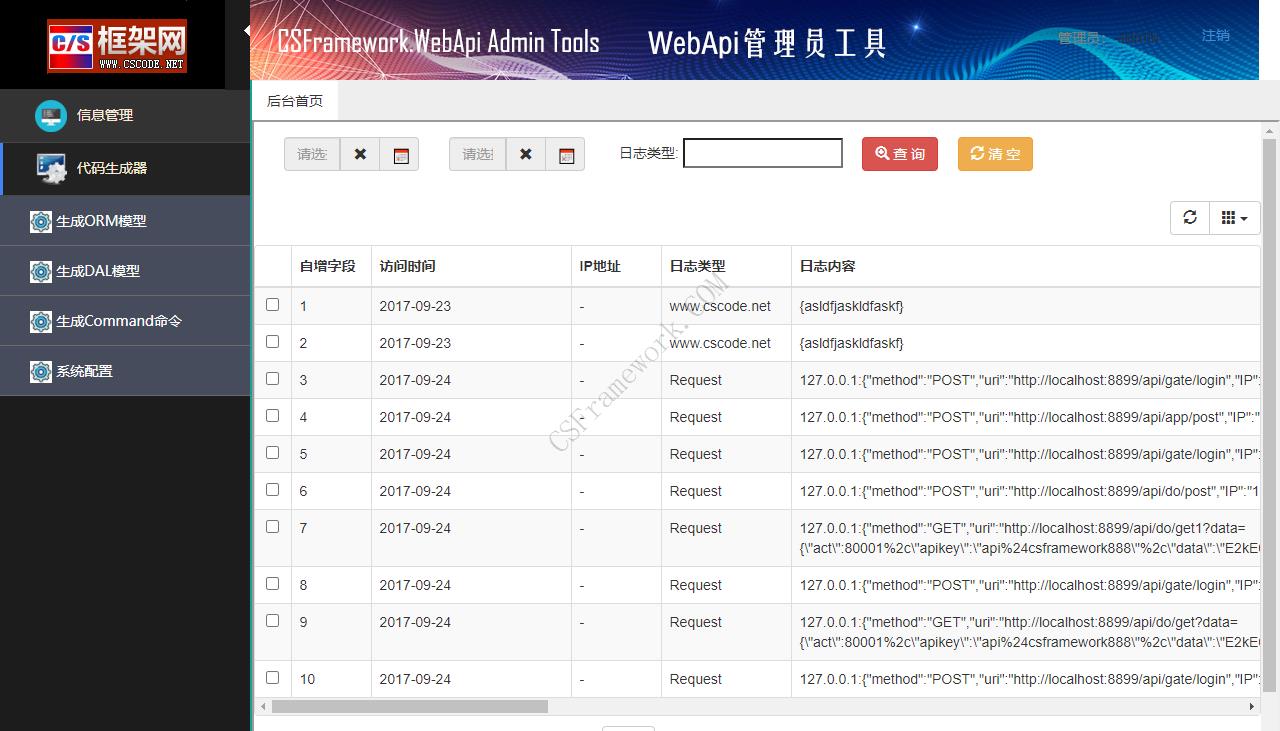Click the horizontal scrollbar under the table
This screenshot has height=731, width=1280.
(410, 706)
